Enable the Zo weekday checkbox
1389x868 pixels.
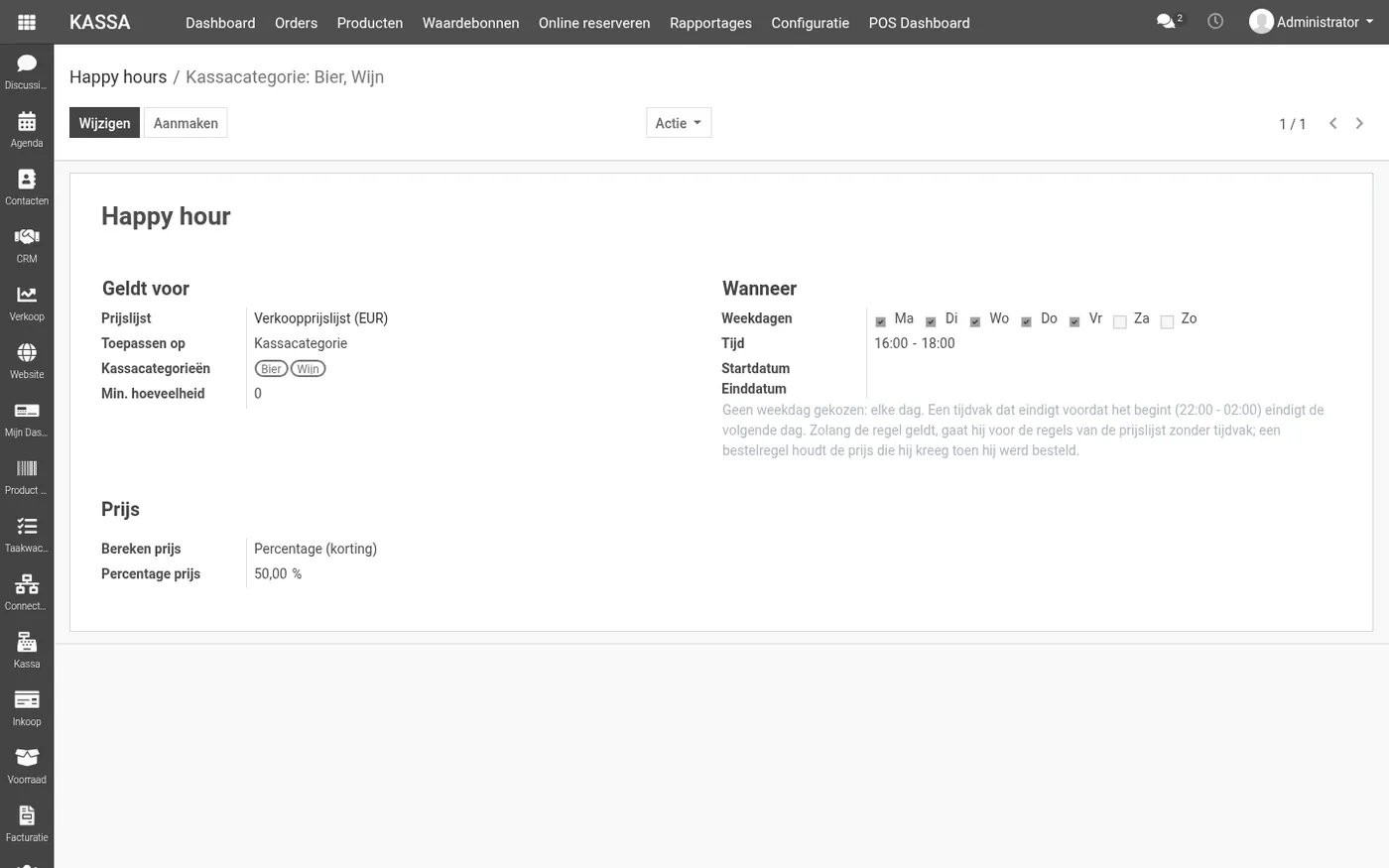(1167, 321)
